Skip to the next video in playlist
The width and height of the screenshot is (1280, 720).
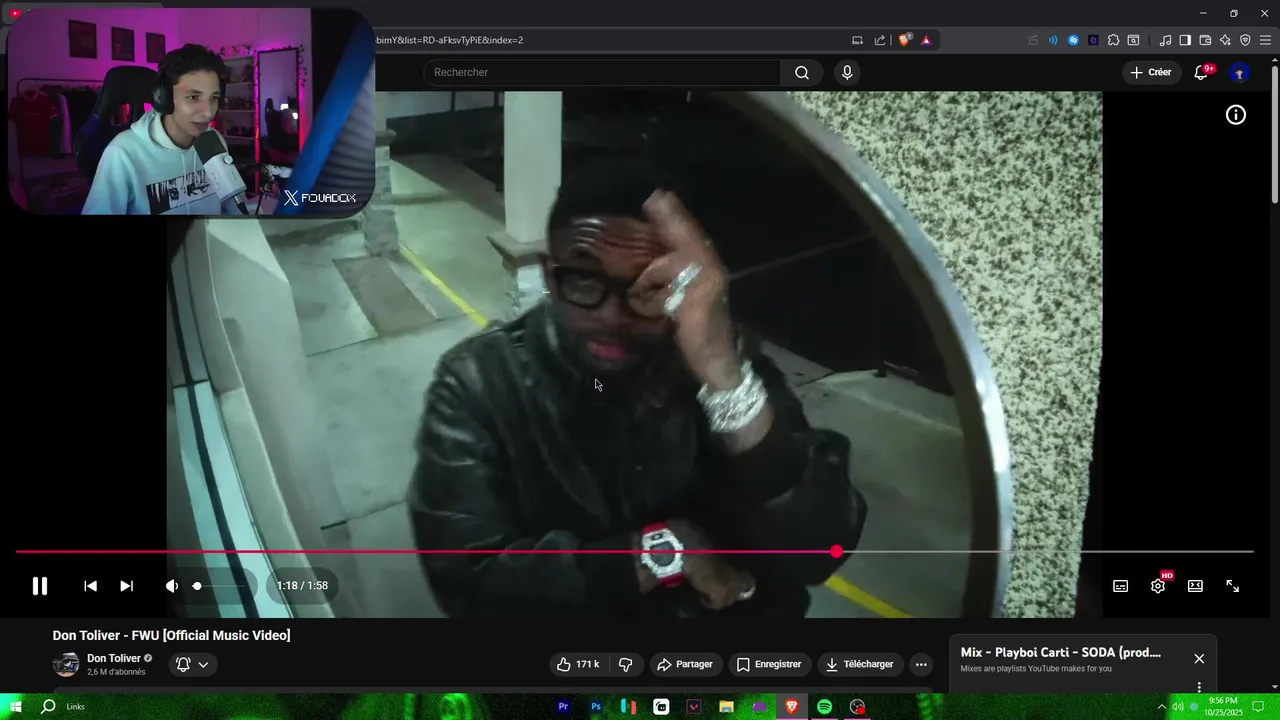(x=126, y=586)
